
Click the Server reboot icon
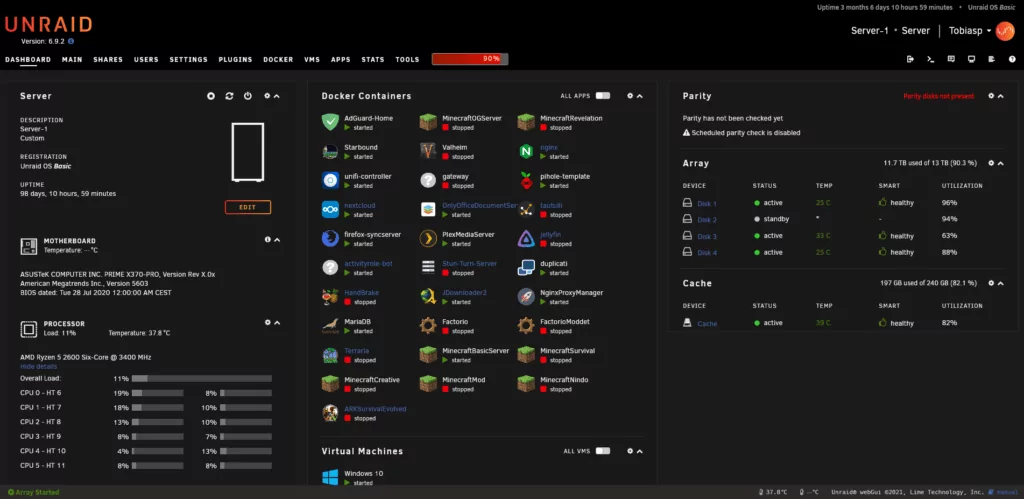[x=229, y=96]
